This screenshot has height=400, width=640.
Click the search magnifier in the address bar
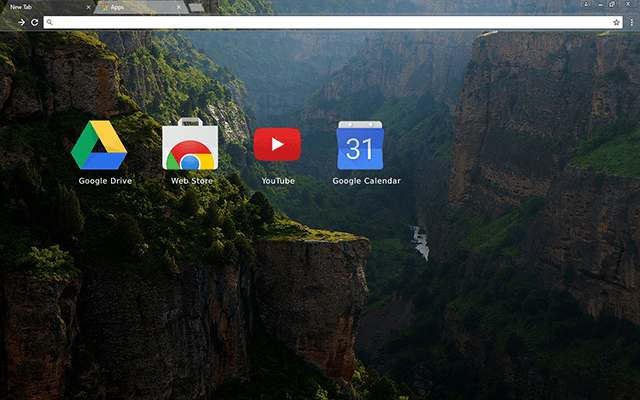coord(50,21)
